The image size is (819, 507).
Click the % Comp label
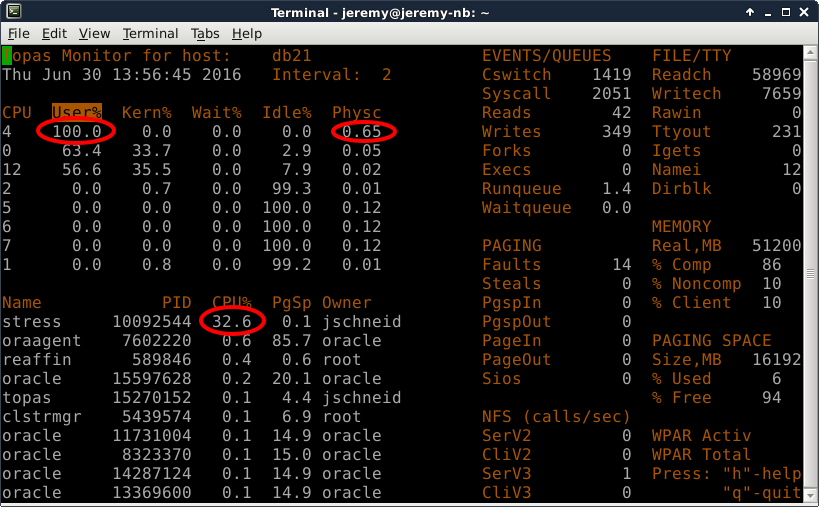coord(682,265)
